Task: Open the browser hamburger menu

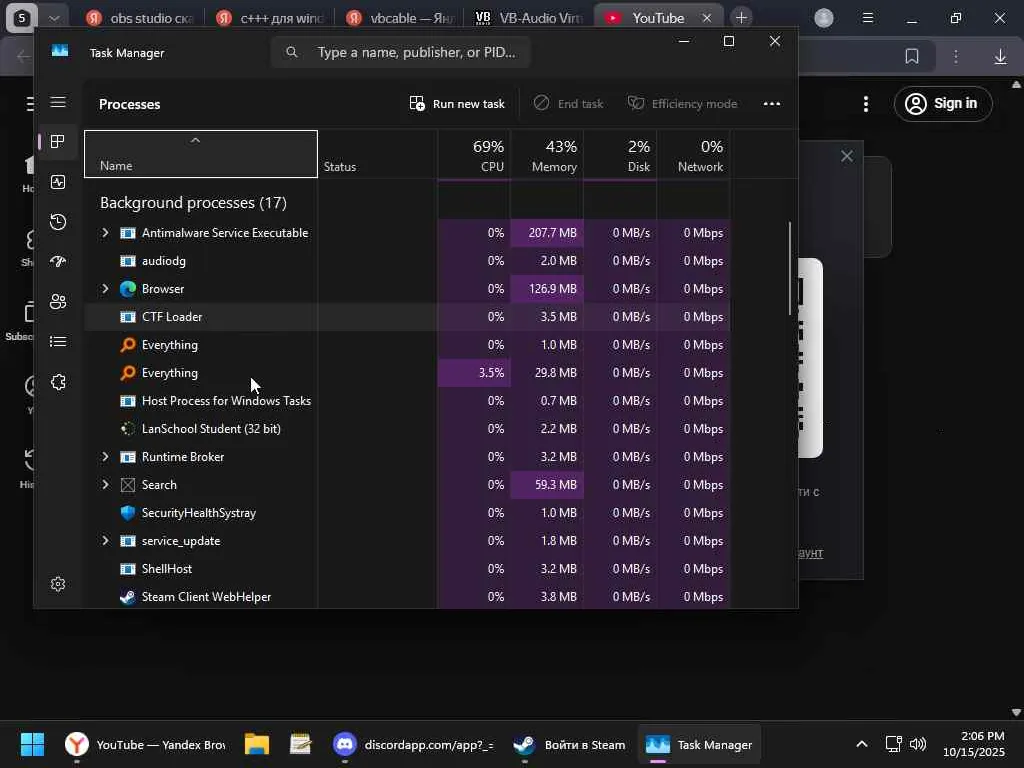Action: (868, 18)
